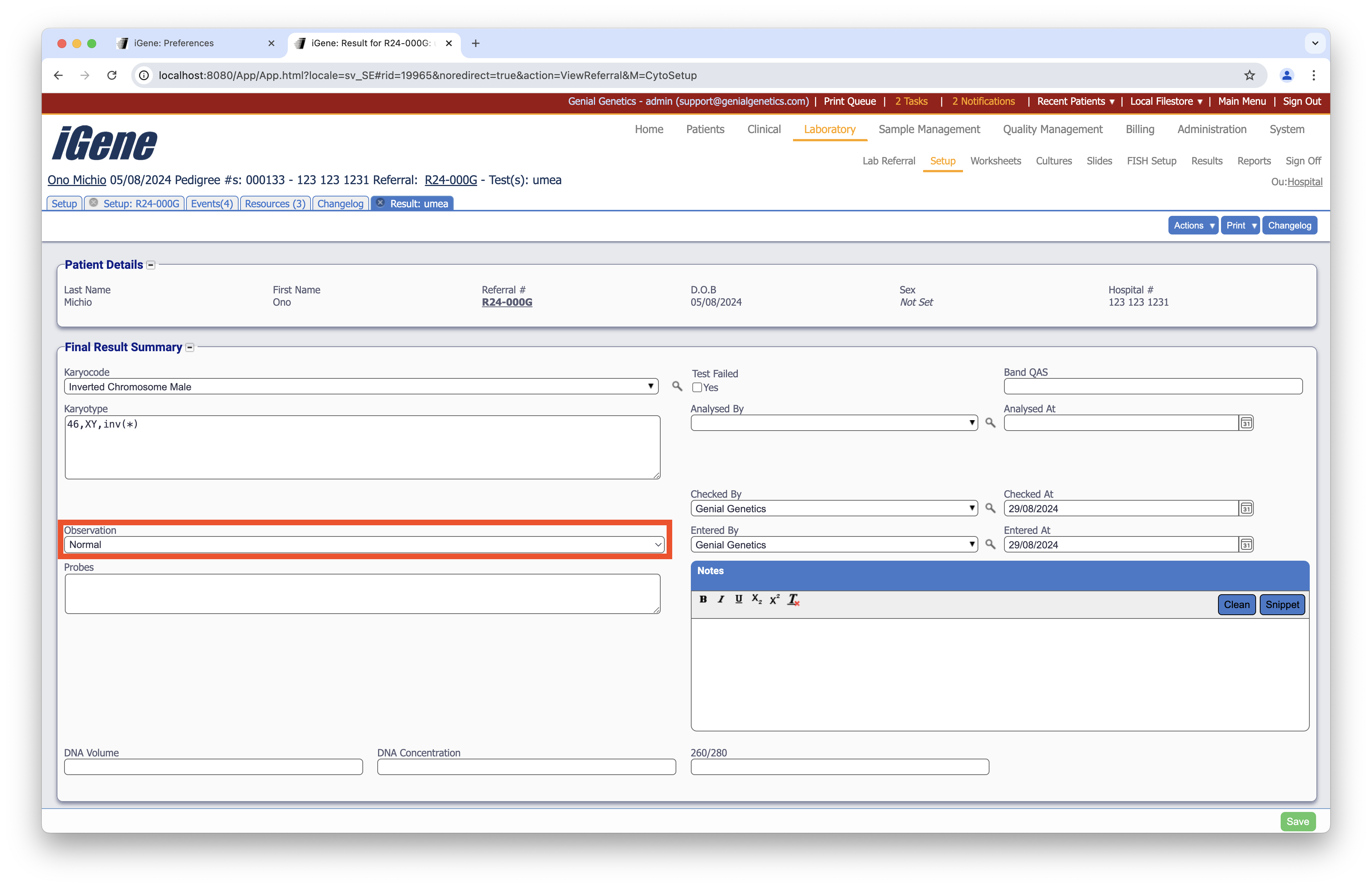Collapse the Patient Details section

[x=151, y=265]
